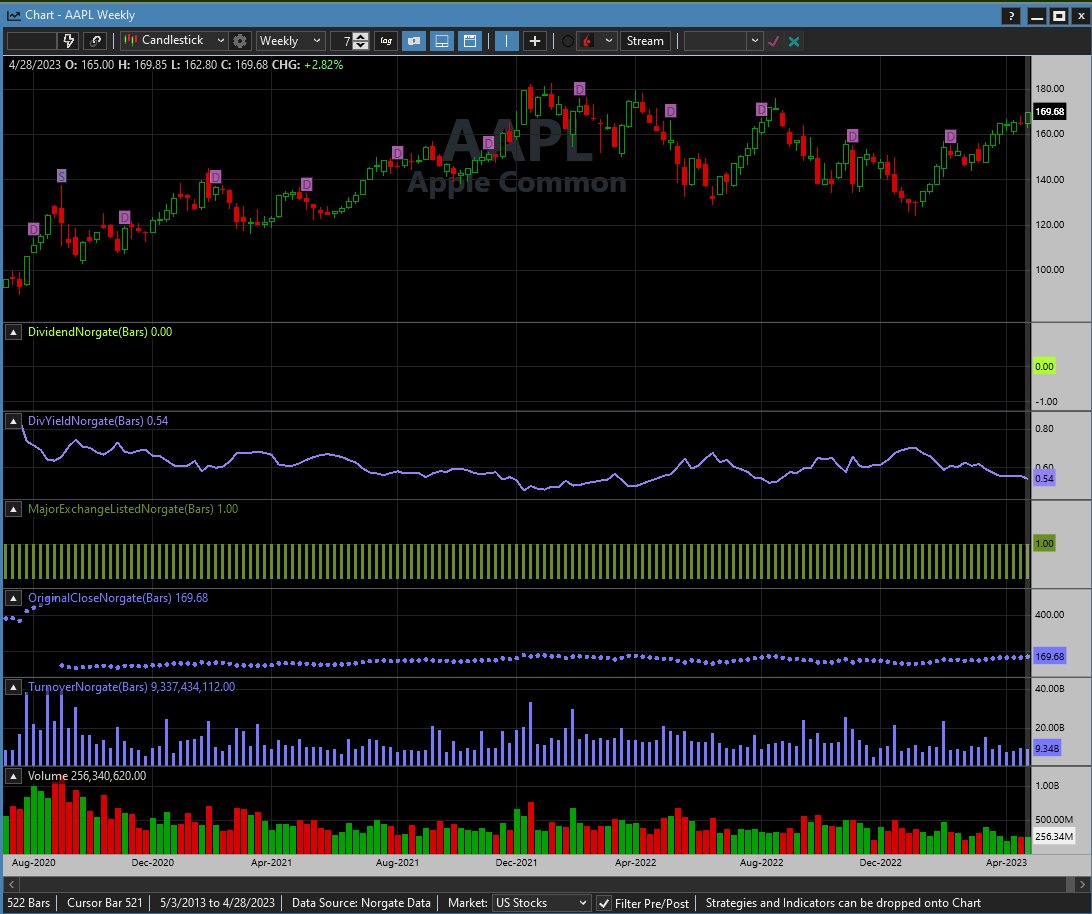This screenshot has width=1092, height=914.
Task: Toggle the event icons display button
Action: click(414, 41)
